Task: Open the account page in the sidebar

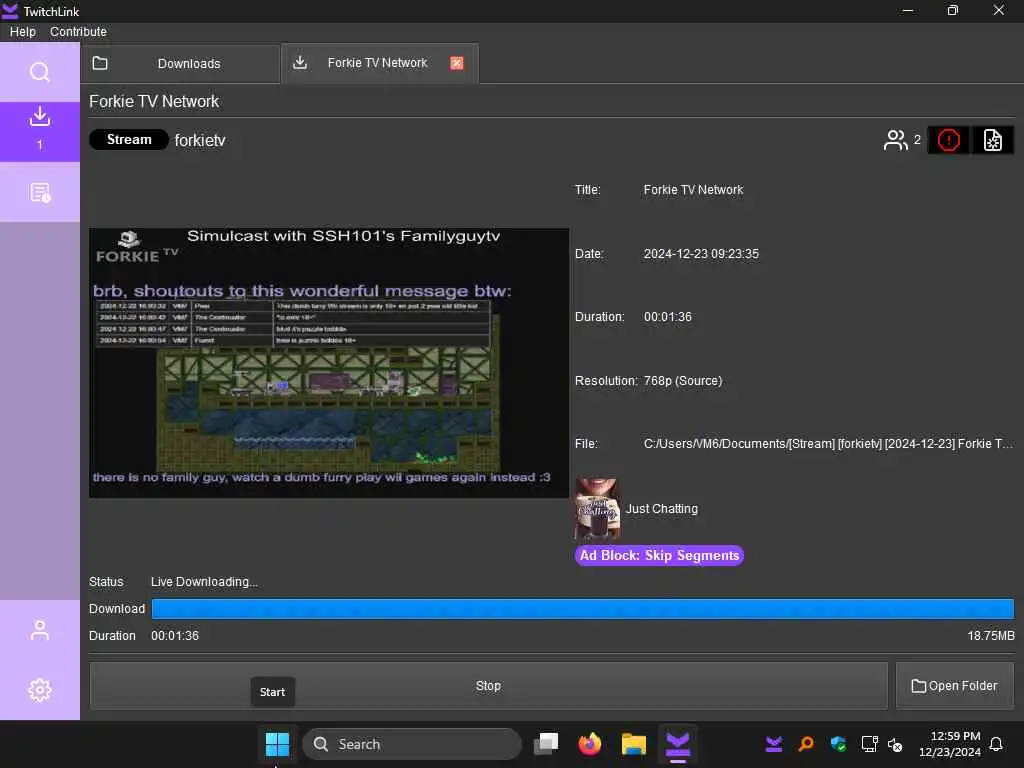Action: [40, 630]
